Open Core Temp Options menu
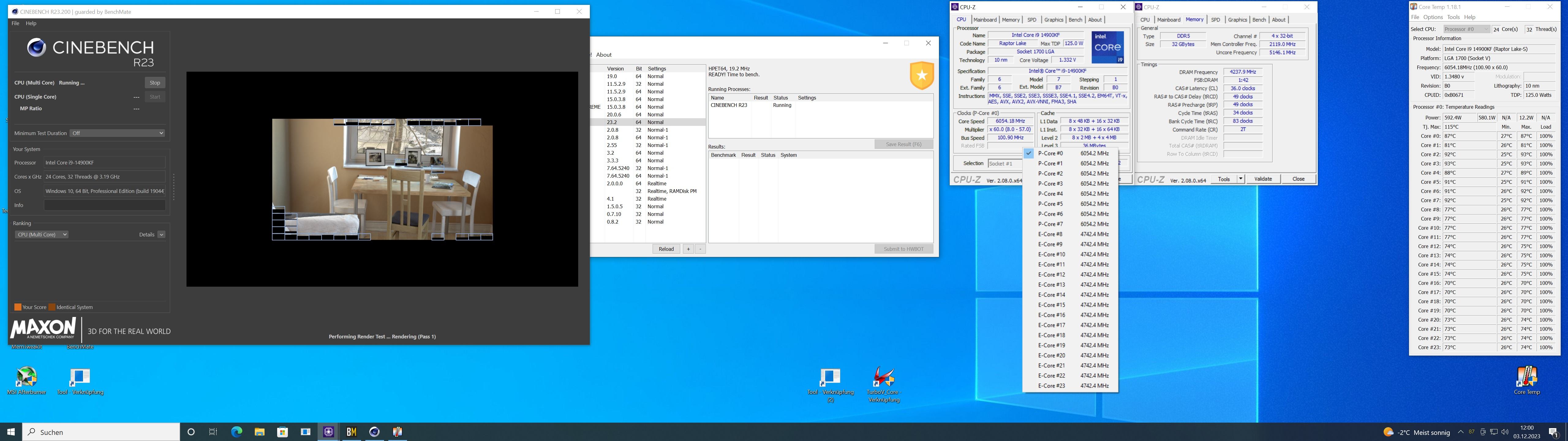The height and width of the screenshot is (441, 1568). 1433,17
